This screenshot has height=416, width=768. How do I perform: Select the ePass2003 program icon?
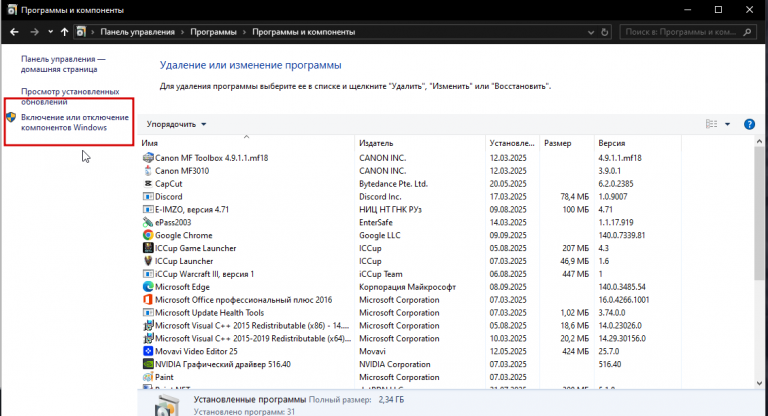coord(148,222)
